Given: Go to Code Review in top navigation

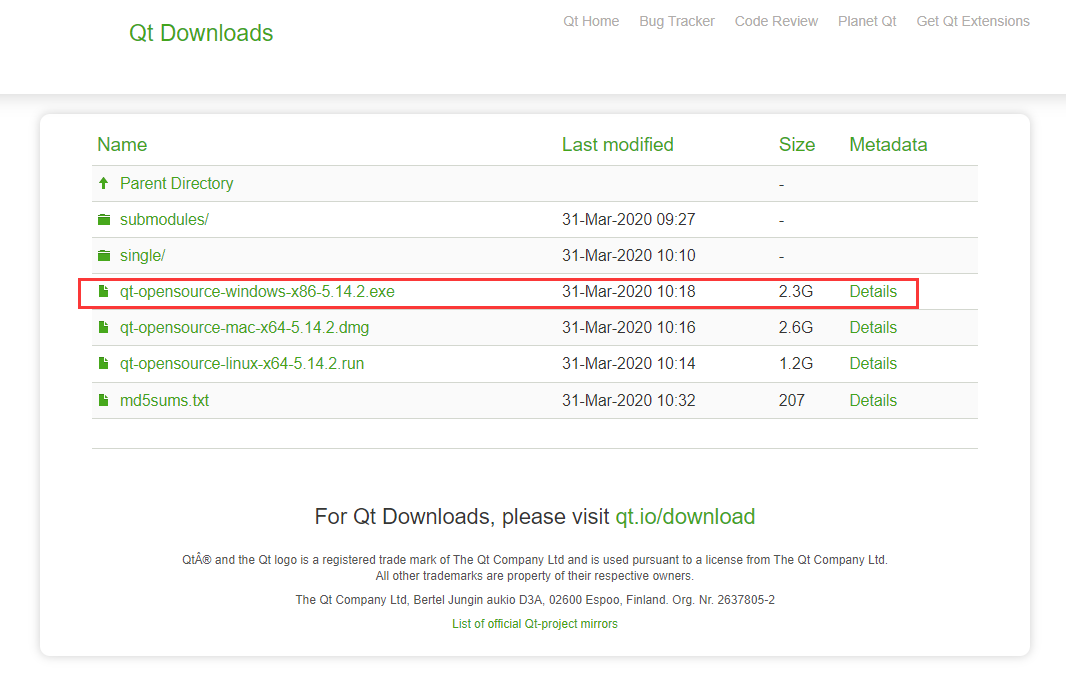Looking at the screenshot, I should pos(776,21).
